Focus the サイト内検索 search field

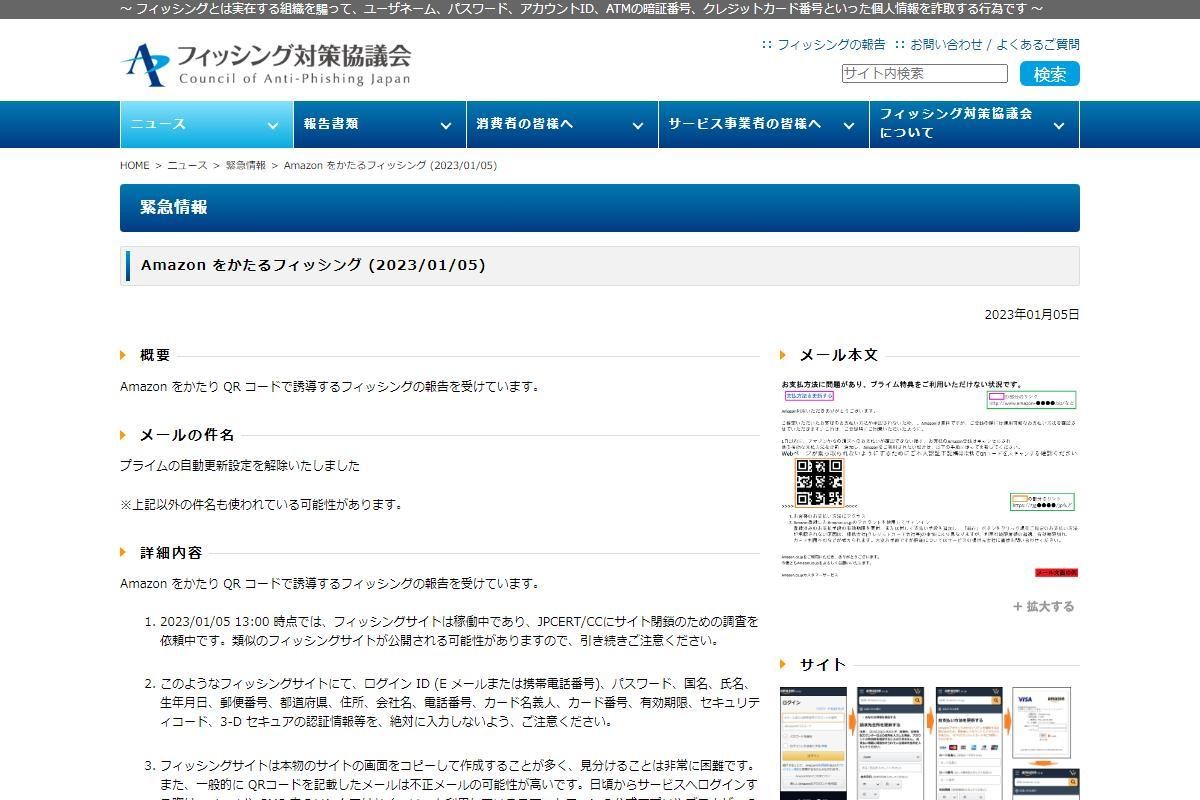(x=924, y=74)
